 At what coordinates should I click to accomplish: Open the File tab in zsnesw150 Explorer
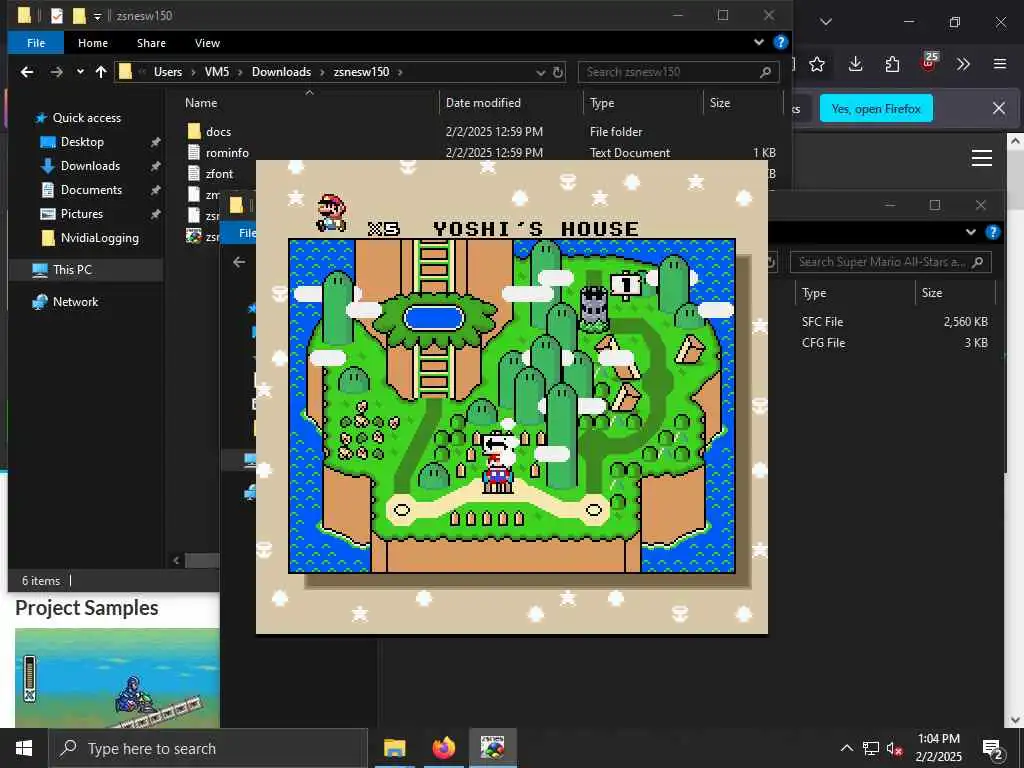(36, 43)
